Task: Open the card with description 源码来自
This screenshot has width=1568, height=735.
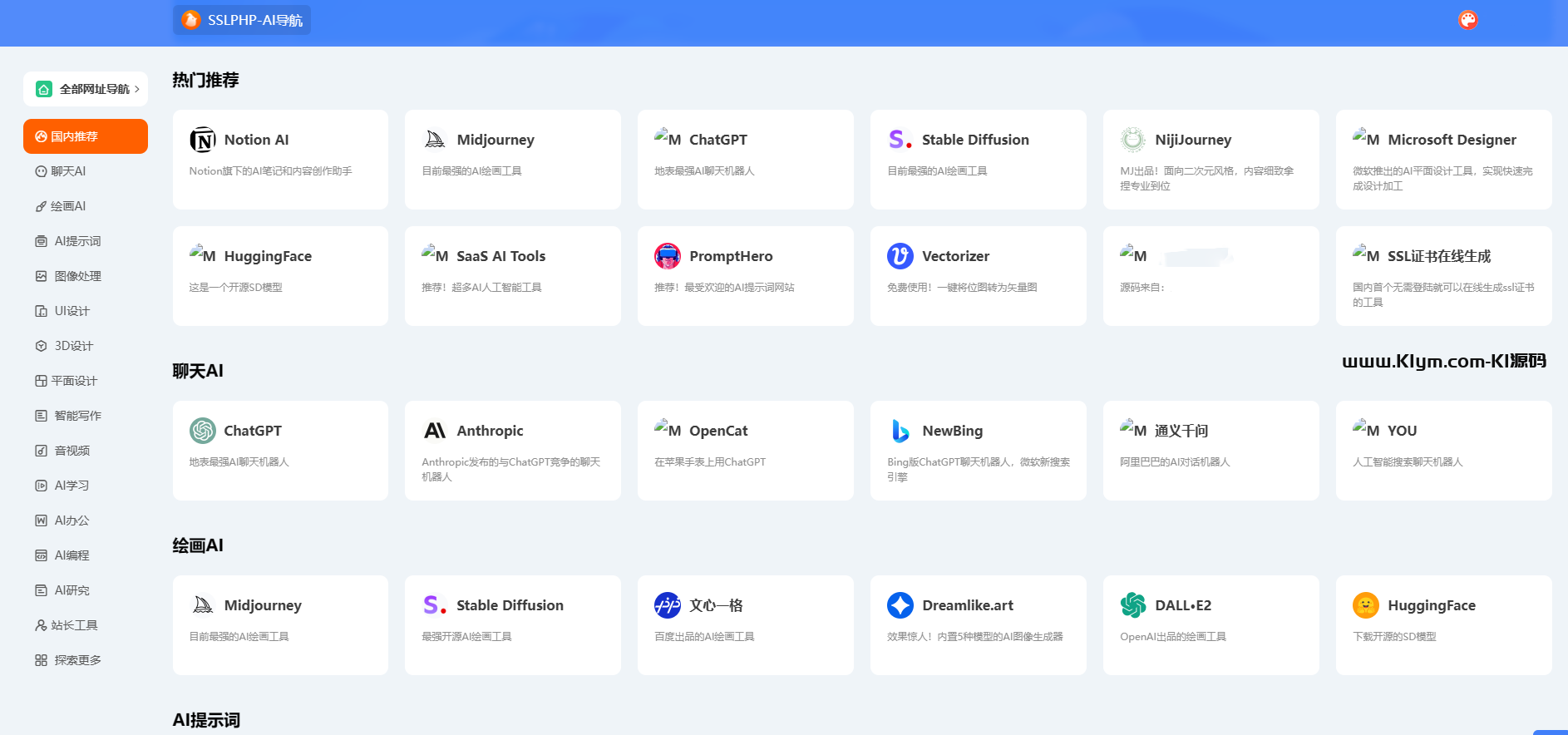Action: click(1211, 276)
